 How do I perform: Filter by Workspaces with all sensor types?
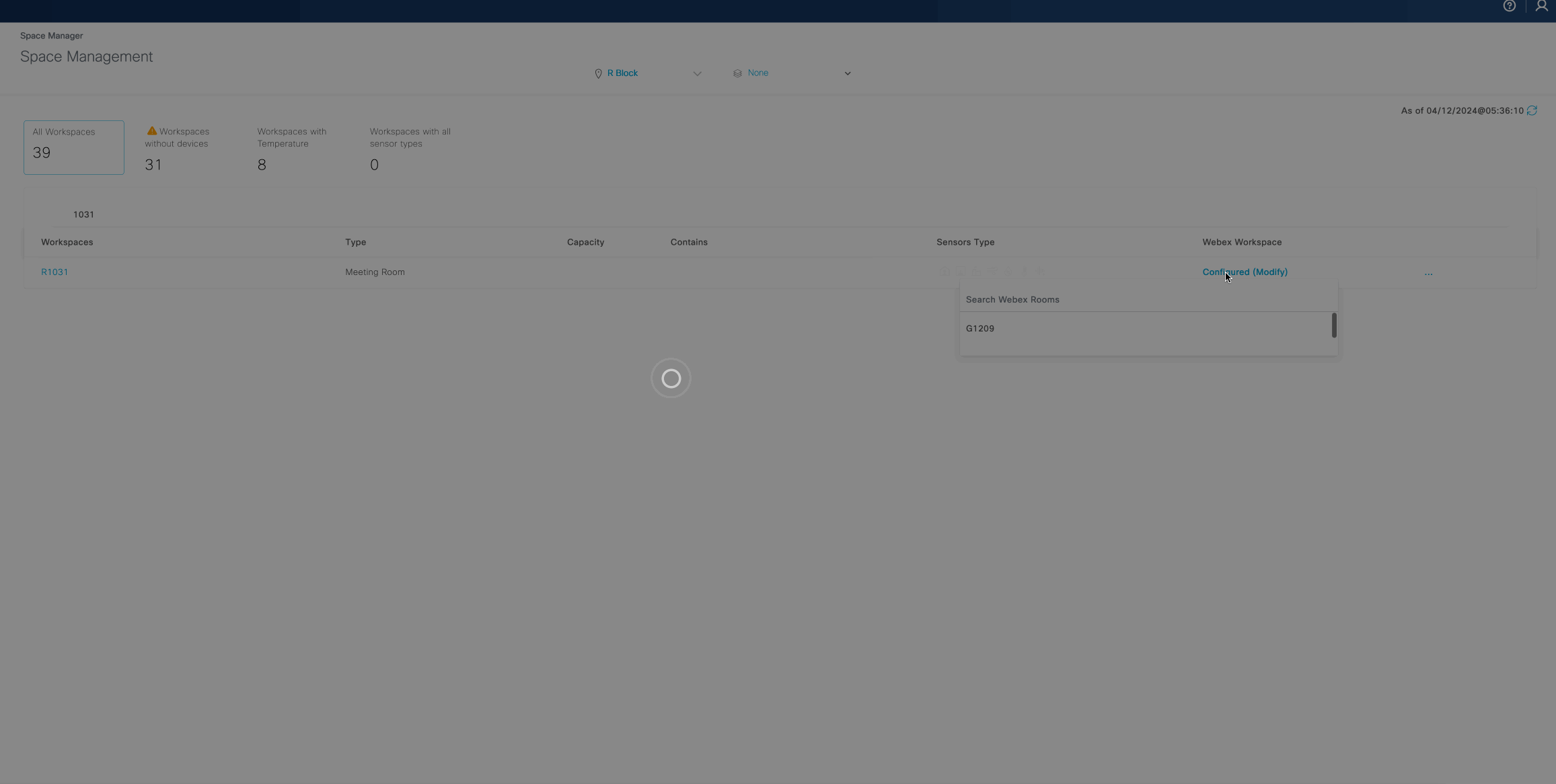pos(410,148)
